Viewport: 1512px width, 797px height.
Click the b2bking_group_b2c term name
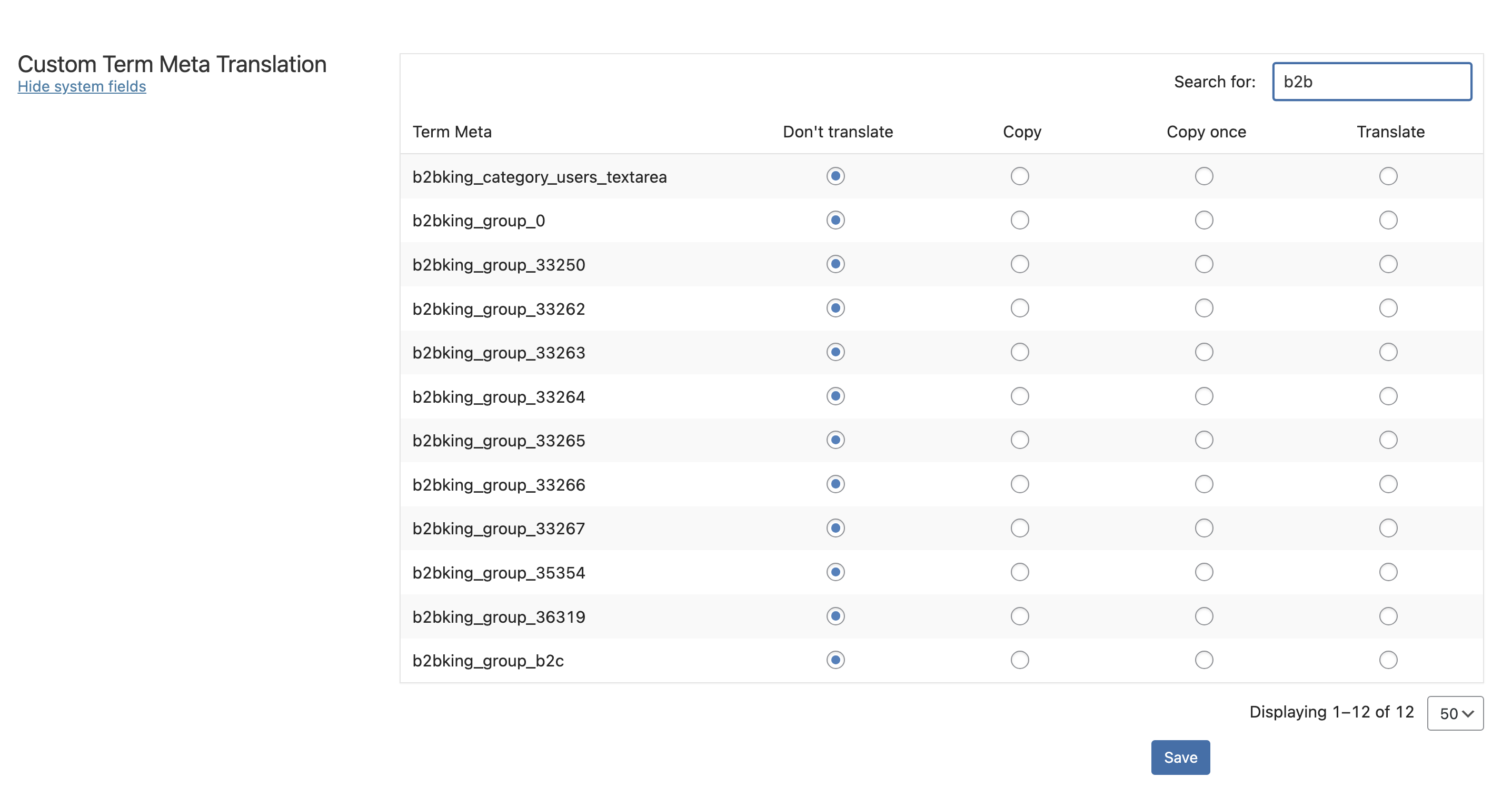488,661
